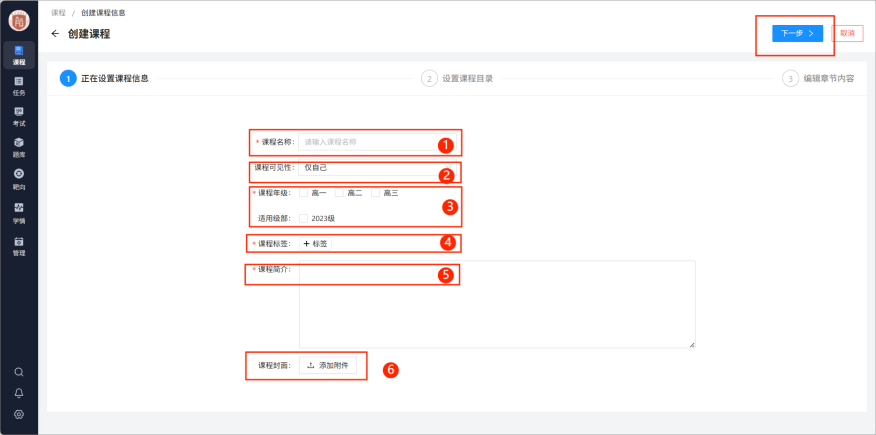This screenshot has height=435, width=876.
Task: Select step 1 正在设置课程信息
Action: [x=104, y=79]
